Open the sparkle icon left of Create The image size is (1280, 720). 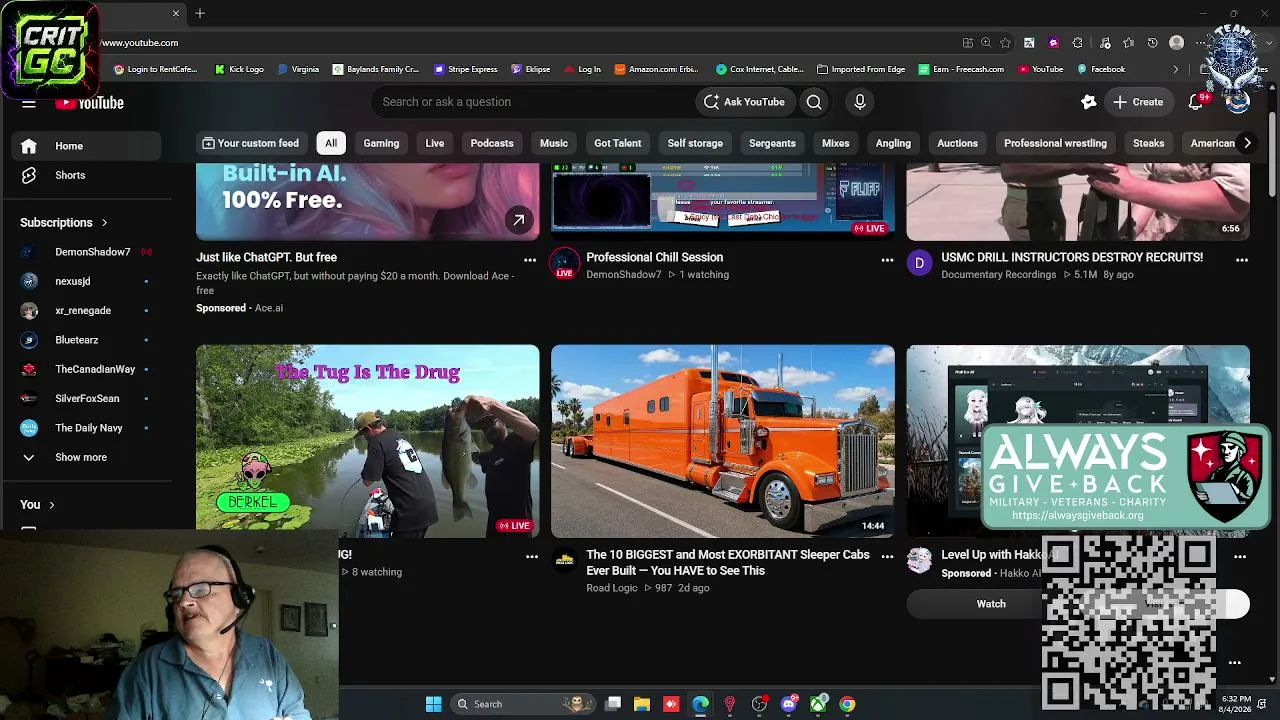(1089, 102)
